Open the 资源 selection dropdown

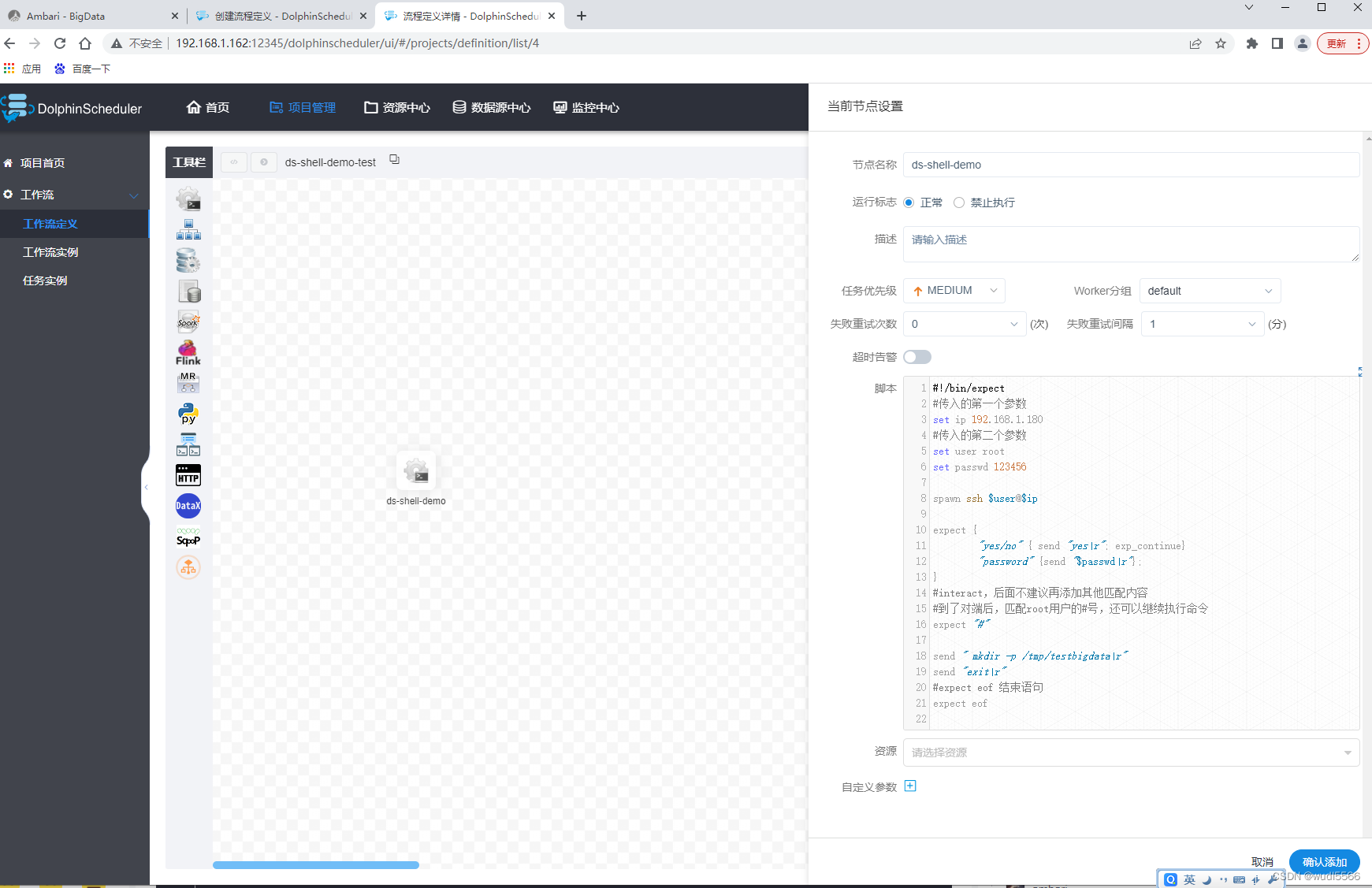1131,752
